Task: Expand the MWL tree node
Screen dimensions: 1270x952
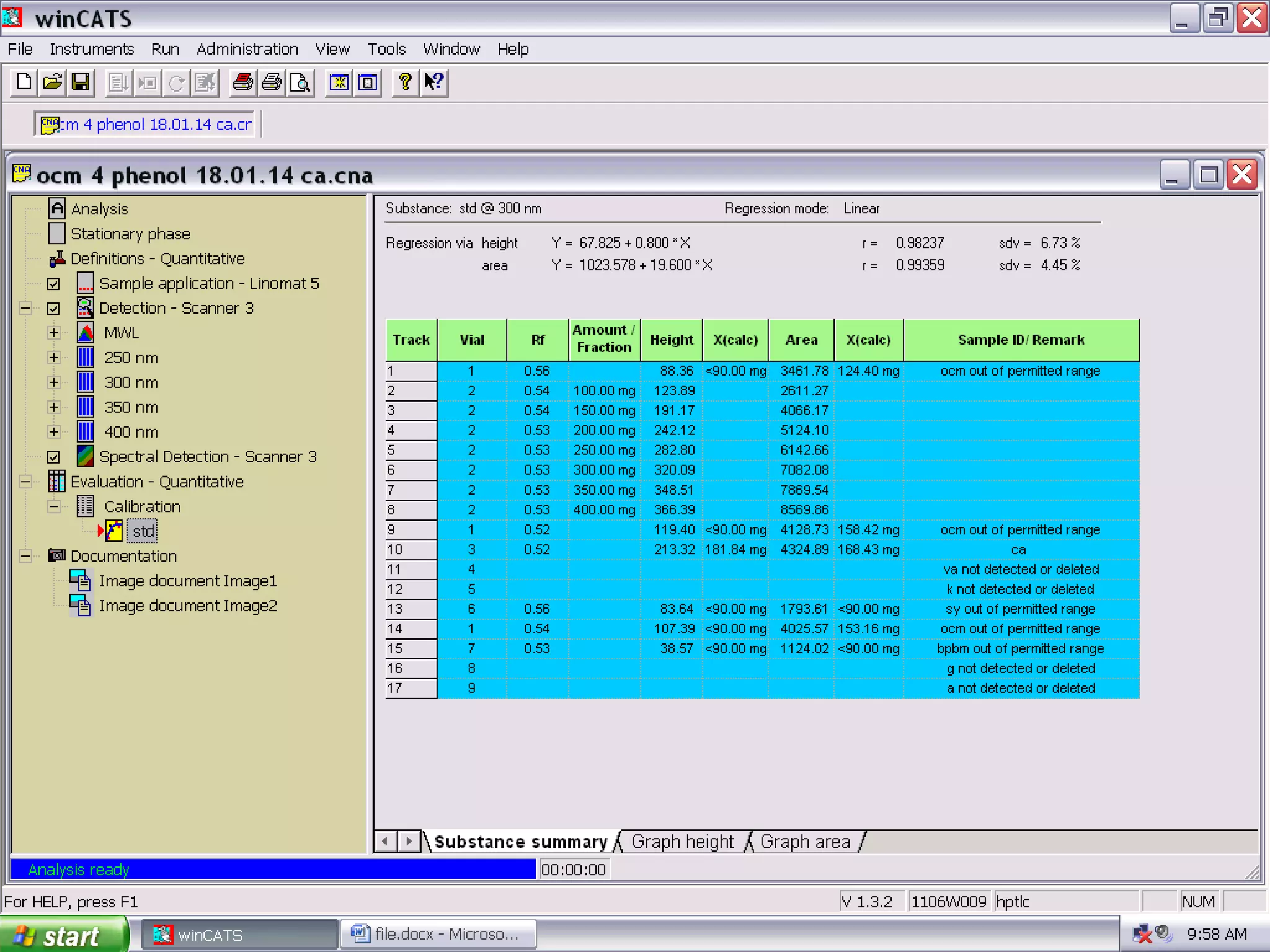Action: (x=54, y=333)
